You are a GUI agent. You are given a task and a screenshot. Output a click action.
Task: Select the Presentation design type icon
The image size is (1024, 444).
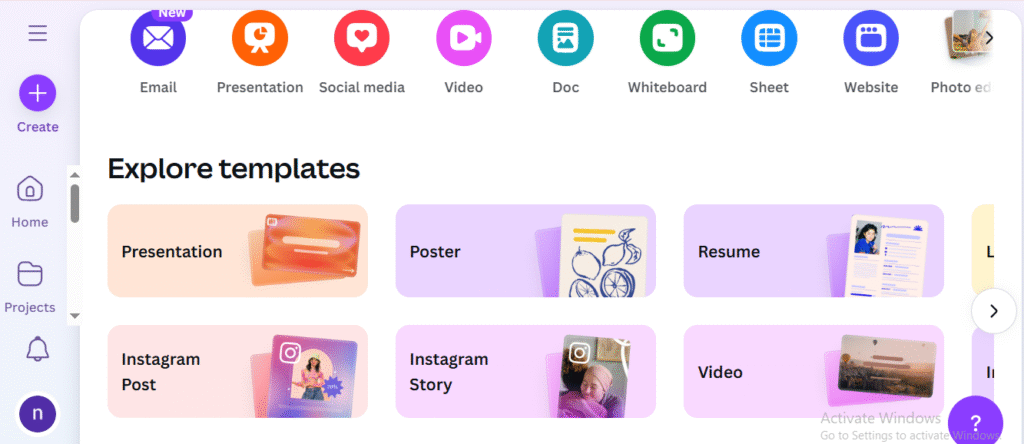click(260, 38)
